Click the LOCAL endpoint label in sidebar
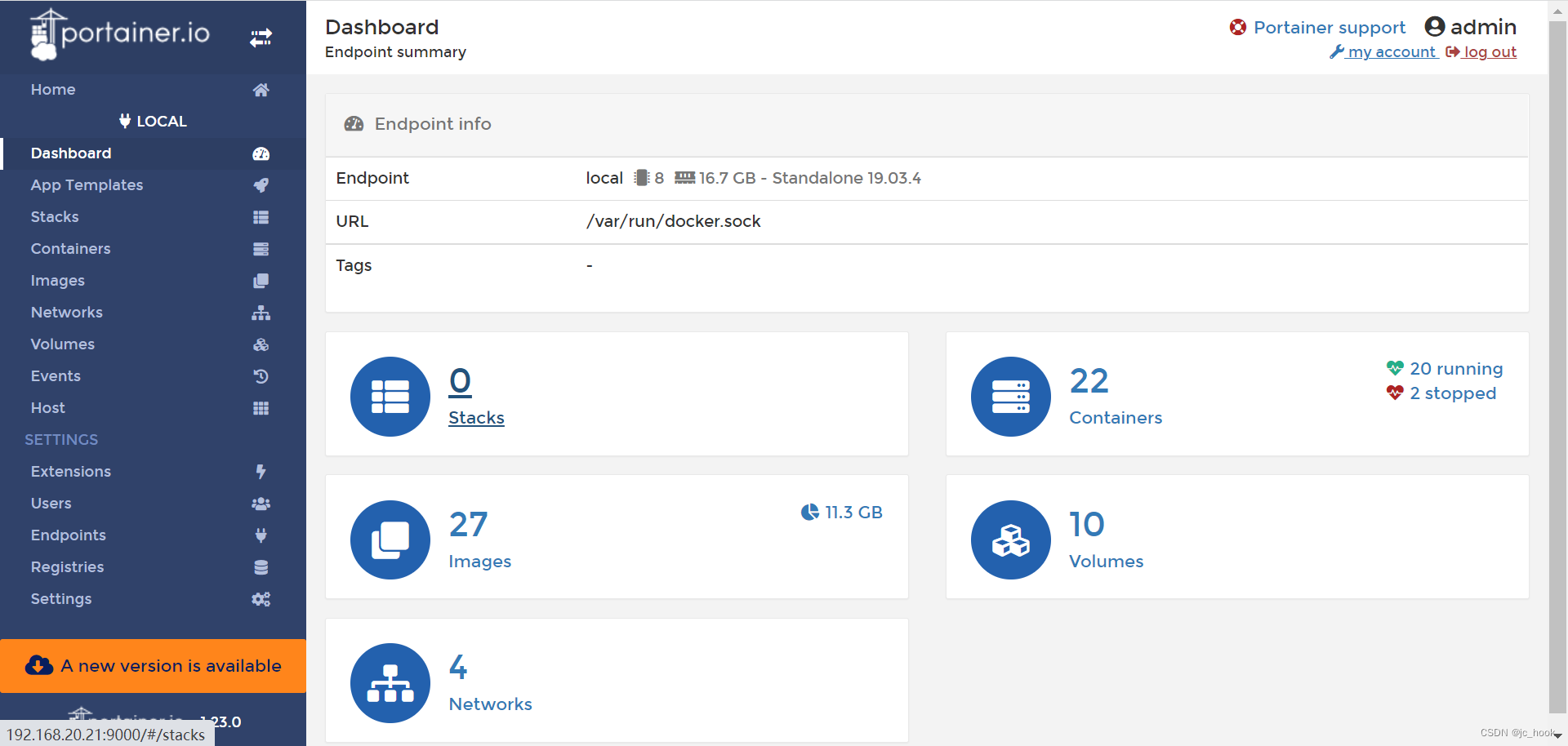The image size is (1568, 746). (153, 122)
